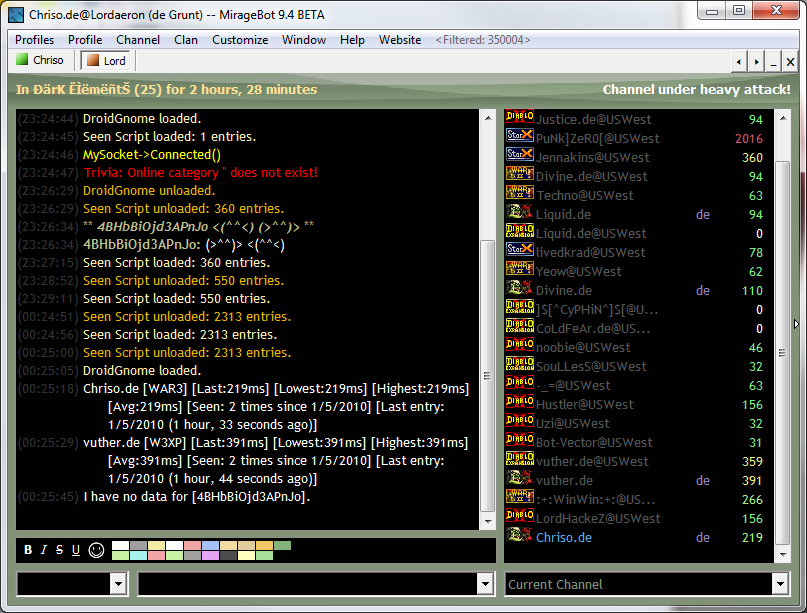The image size is (807, 613).
Task: Click the StarCraft icon beside livedkrad@USWest
Action: (520, 250)
